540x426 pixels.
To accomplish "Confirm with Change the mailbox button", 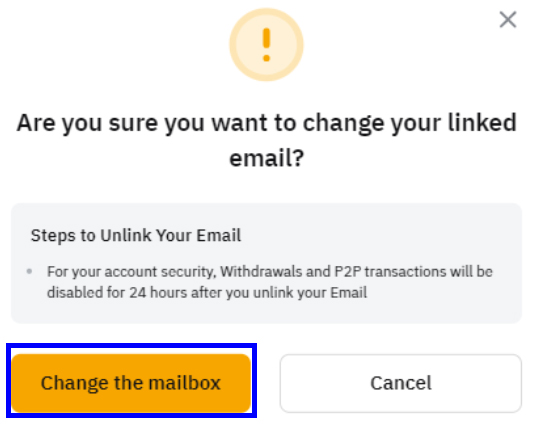I will click(x=131, y=383).
